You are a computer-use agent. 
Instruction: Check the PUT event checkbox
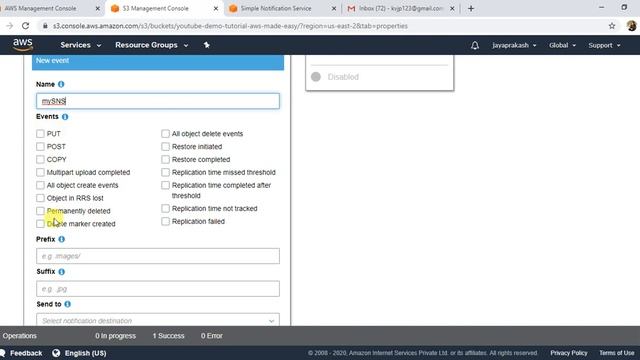[40, 133]
